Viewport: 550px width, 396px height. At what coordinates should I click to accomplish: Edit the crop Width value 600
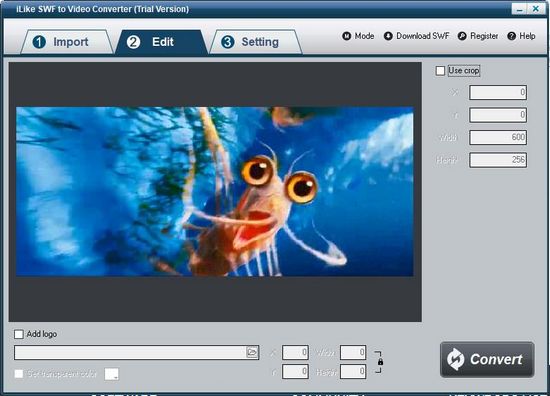click(x=498, y=137)
